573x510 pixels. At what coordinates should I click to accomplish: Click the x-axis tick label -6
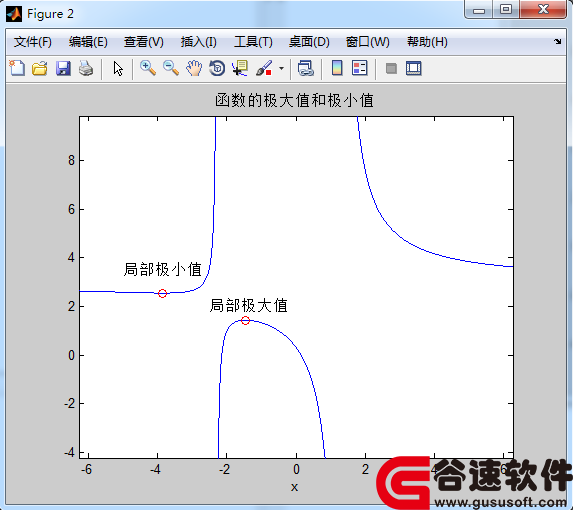pyautogui.click(x=86, y=469)
